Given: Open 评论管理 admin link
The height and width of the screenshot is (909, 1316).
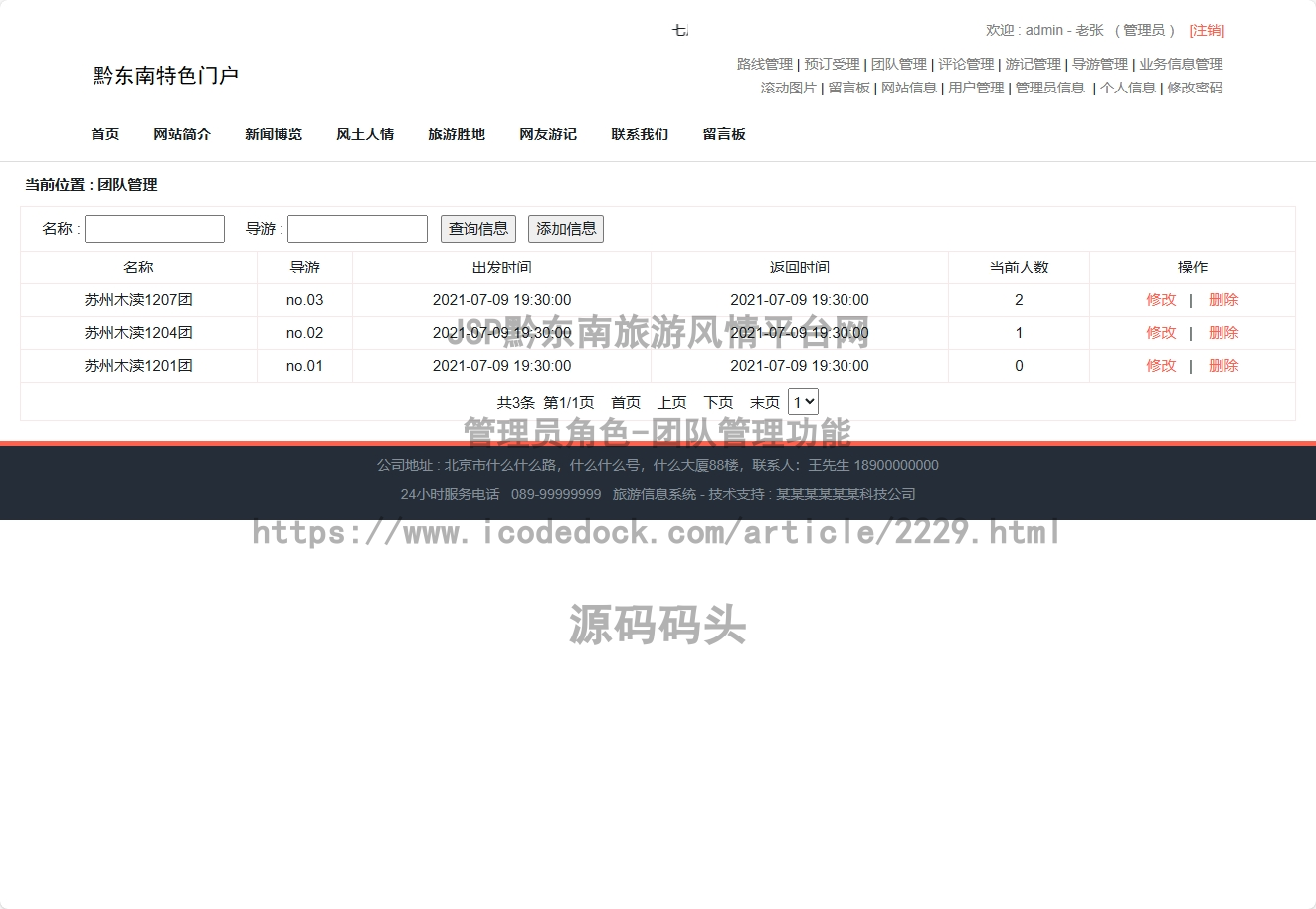Looking at the screenshot, I should click(x=966, y=64).
